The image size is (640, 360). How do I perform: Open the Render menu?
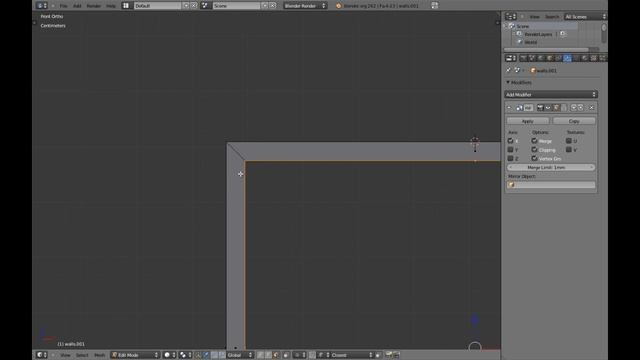pos(93,6)
